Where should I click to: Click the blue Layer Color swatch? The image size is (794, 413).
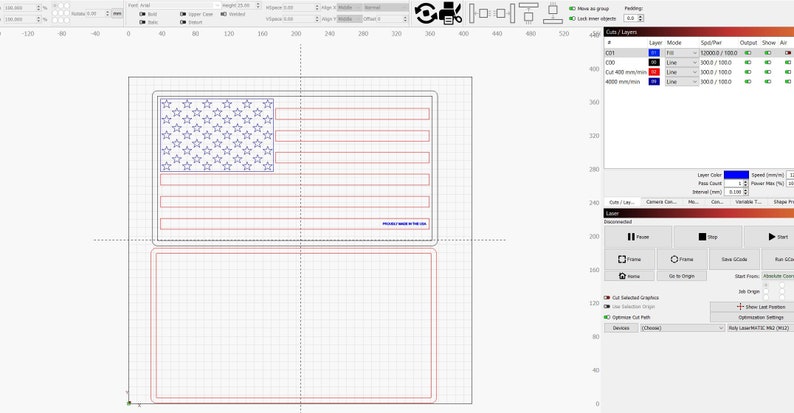[736, 175]
